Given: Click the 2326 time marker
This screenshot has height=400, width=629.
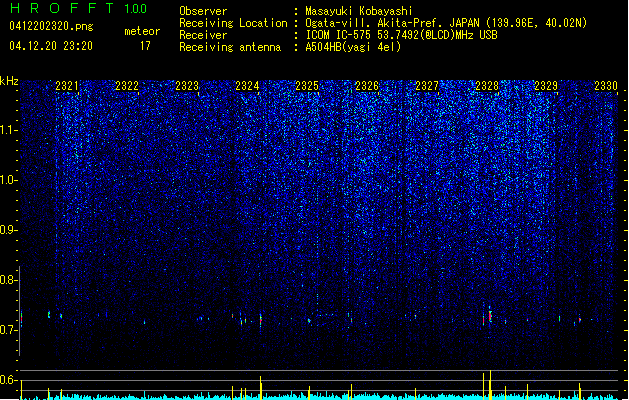Looking at the screenshot, I should (x=367, y=85).
